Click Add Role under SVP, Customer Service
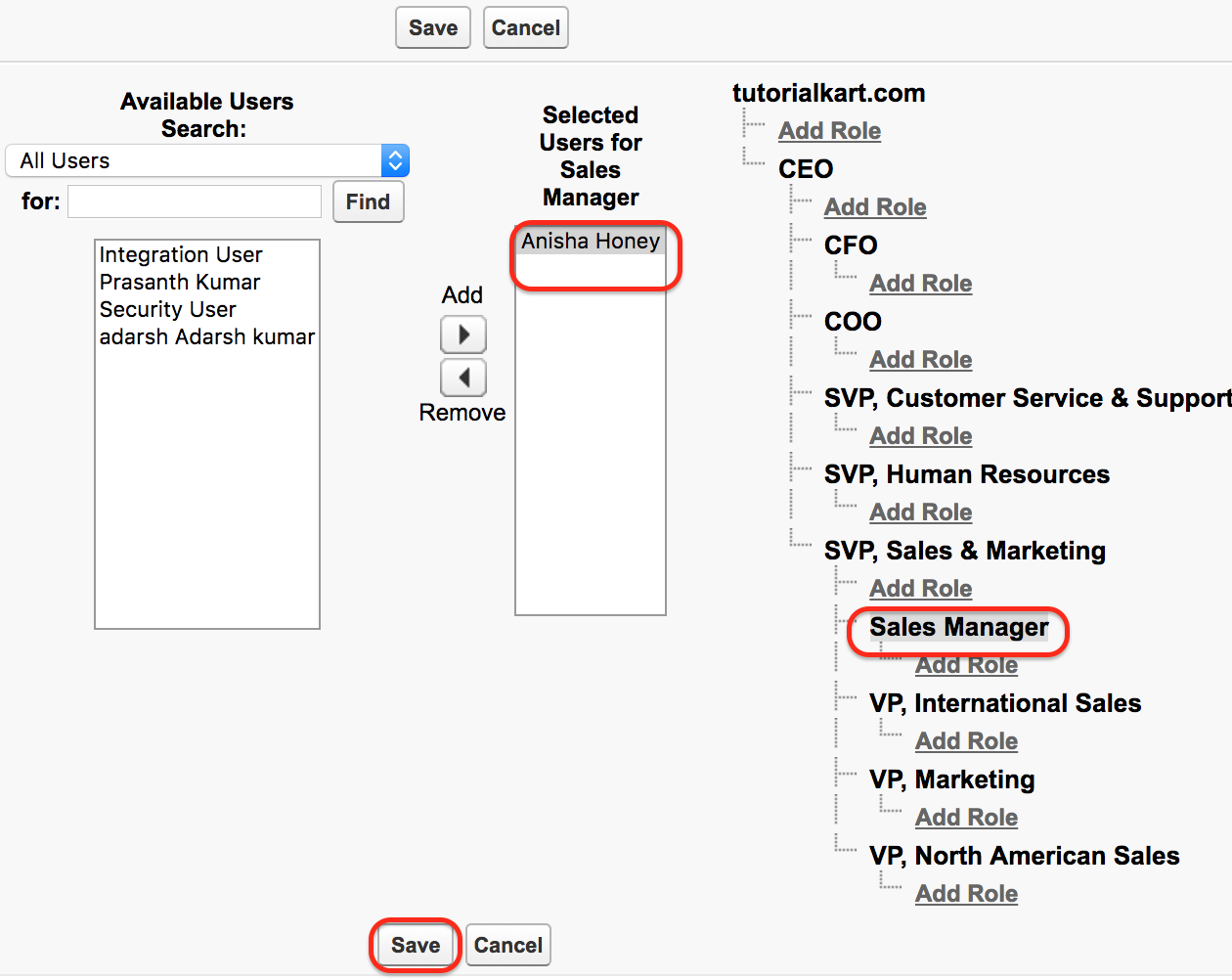The height and width of the screenshot is (980, 1232). [921, 435]
